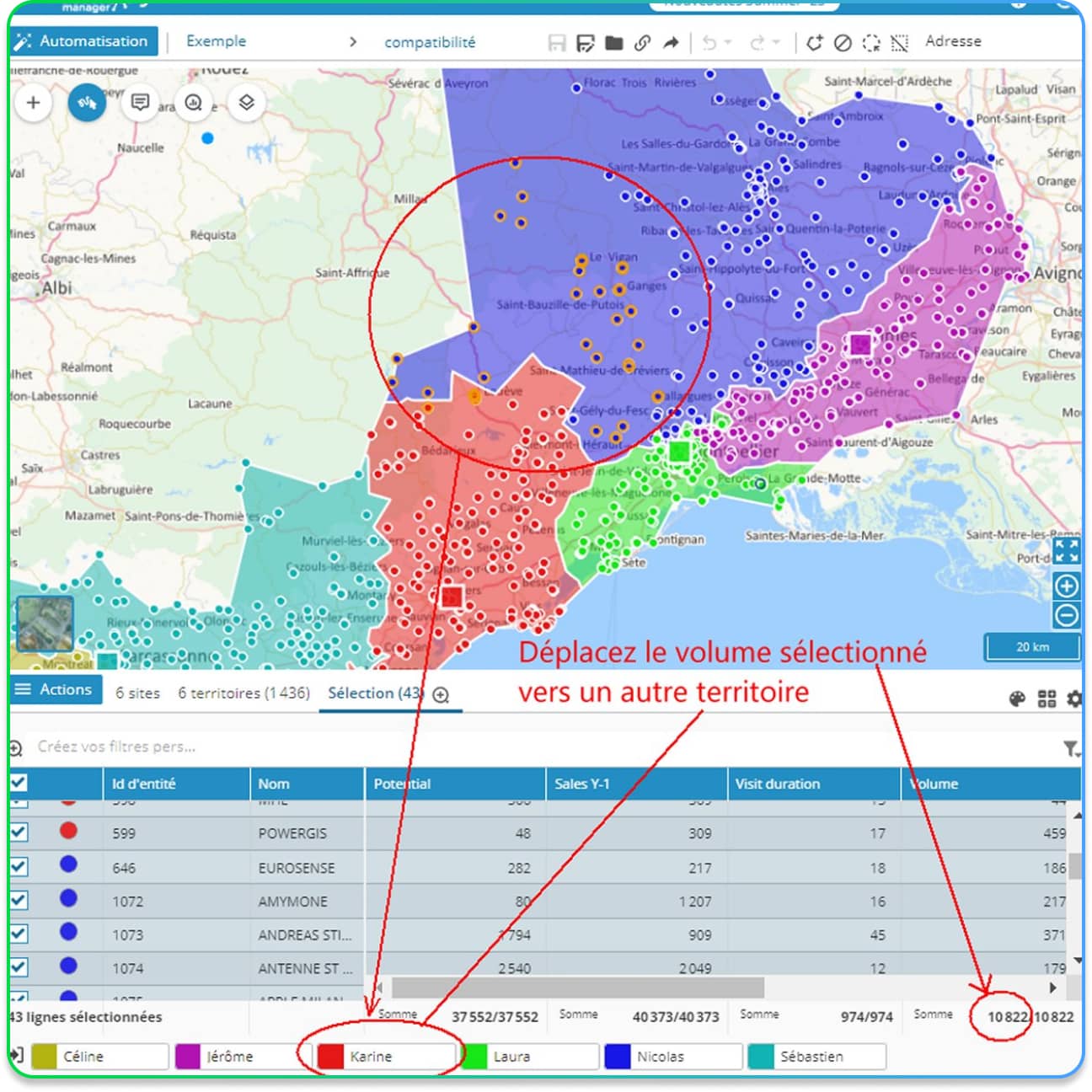Select the Céline territory button
This screenshot has height=1092, width=1092.
tap(99, 1057)
